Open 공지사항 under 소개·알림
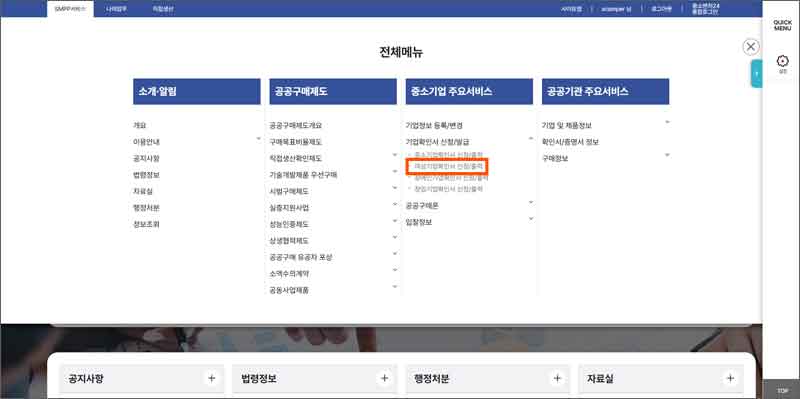 tap(146, 158)
